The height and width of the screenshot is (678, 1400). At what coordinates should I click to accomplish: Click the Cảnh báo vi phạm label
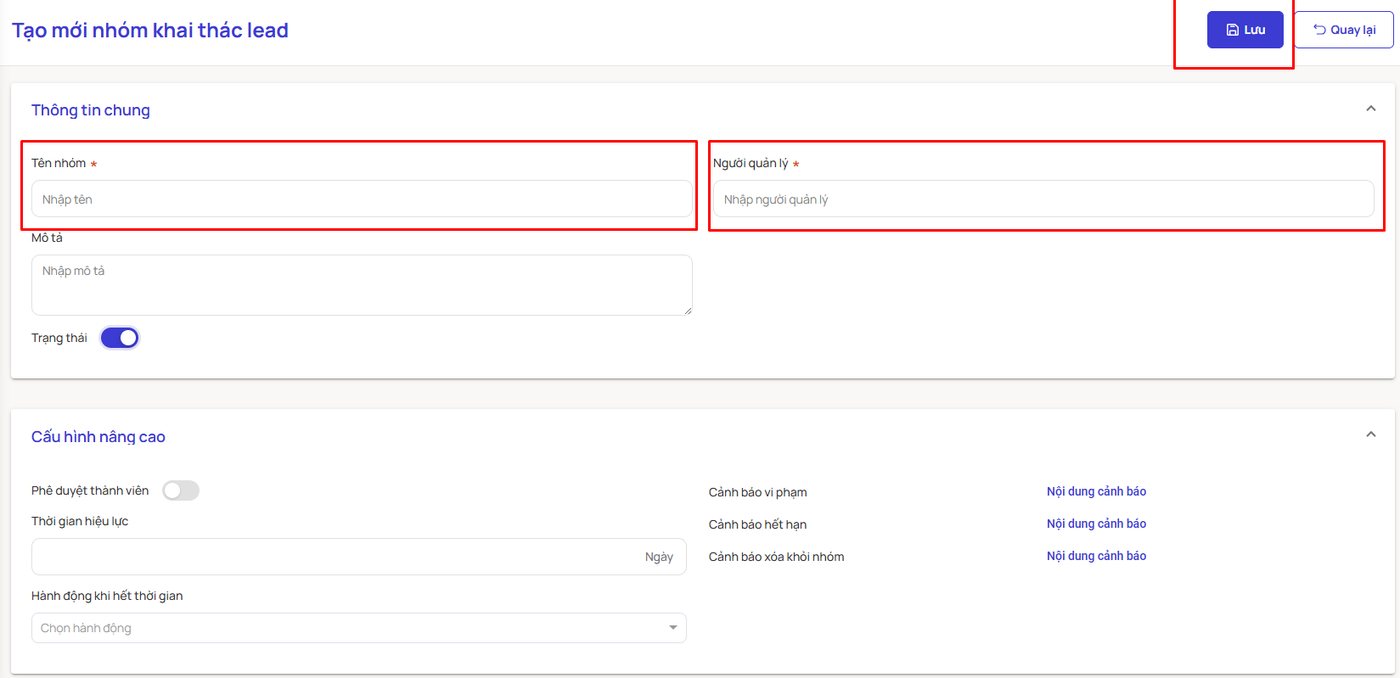758,492
